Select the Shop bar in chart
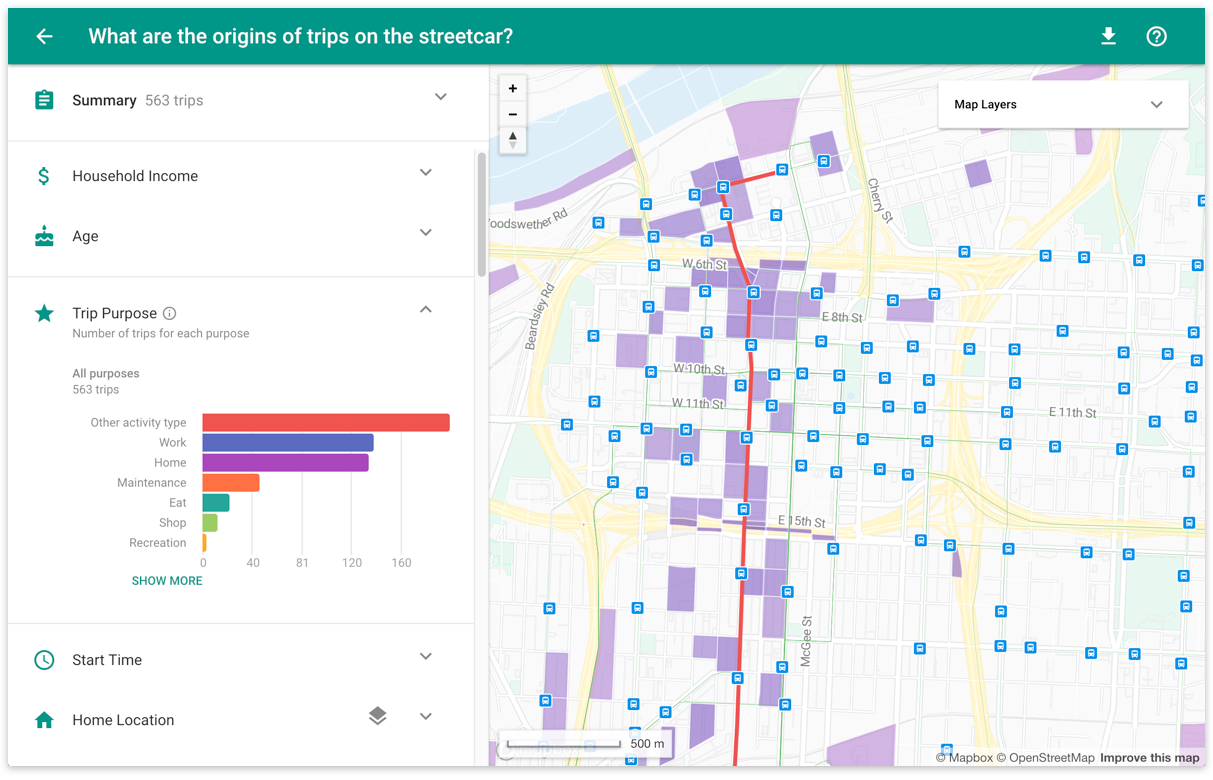This screenshot has width=1213, height=780. [210, 523]
